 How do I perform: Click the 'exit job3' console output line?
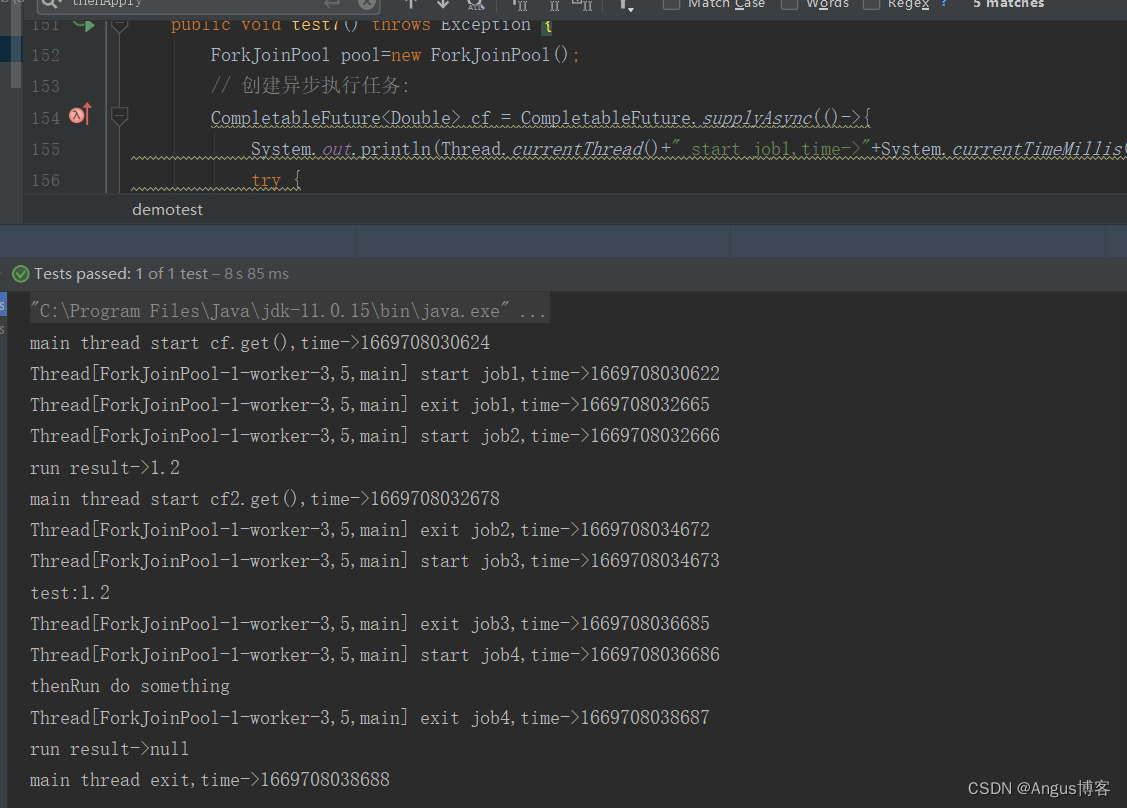click(369, 623)
